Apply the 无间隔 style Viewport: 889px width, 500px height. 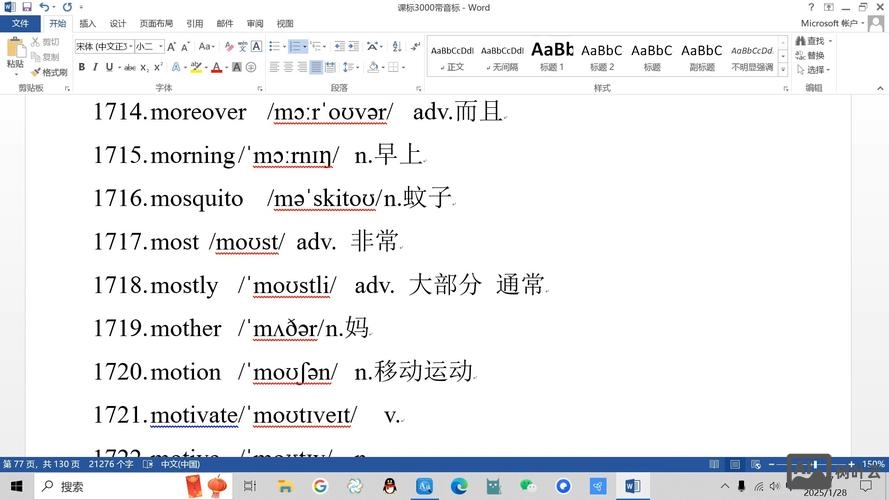pyautogui.click(x=502, y=57)
